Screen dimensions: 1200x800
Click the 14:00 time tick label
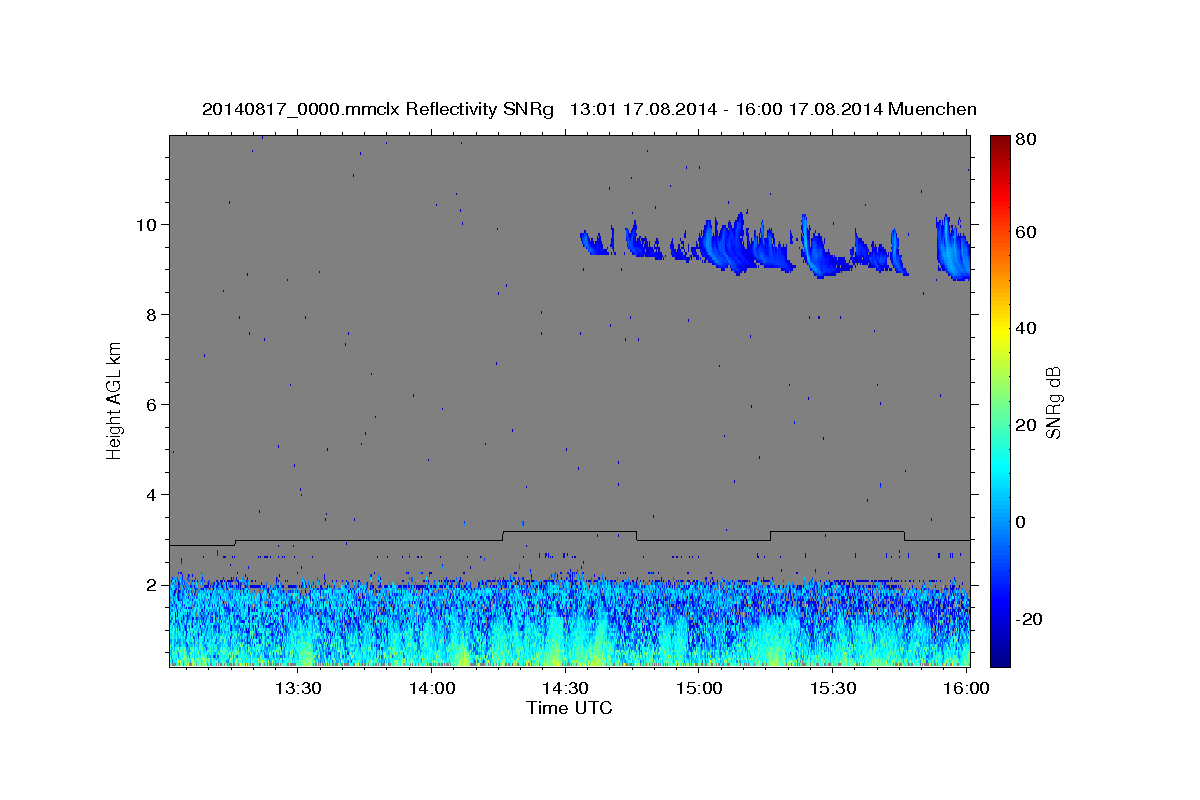click(432, 688)
